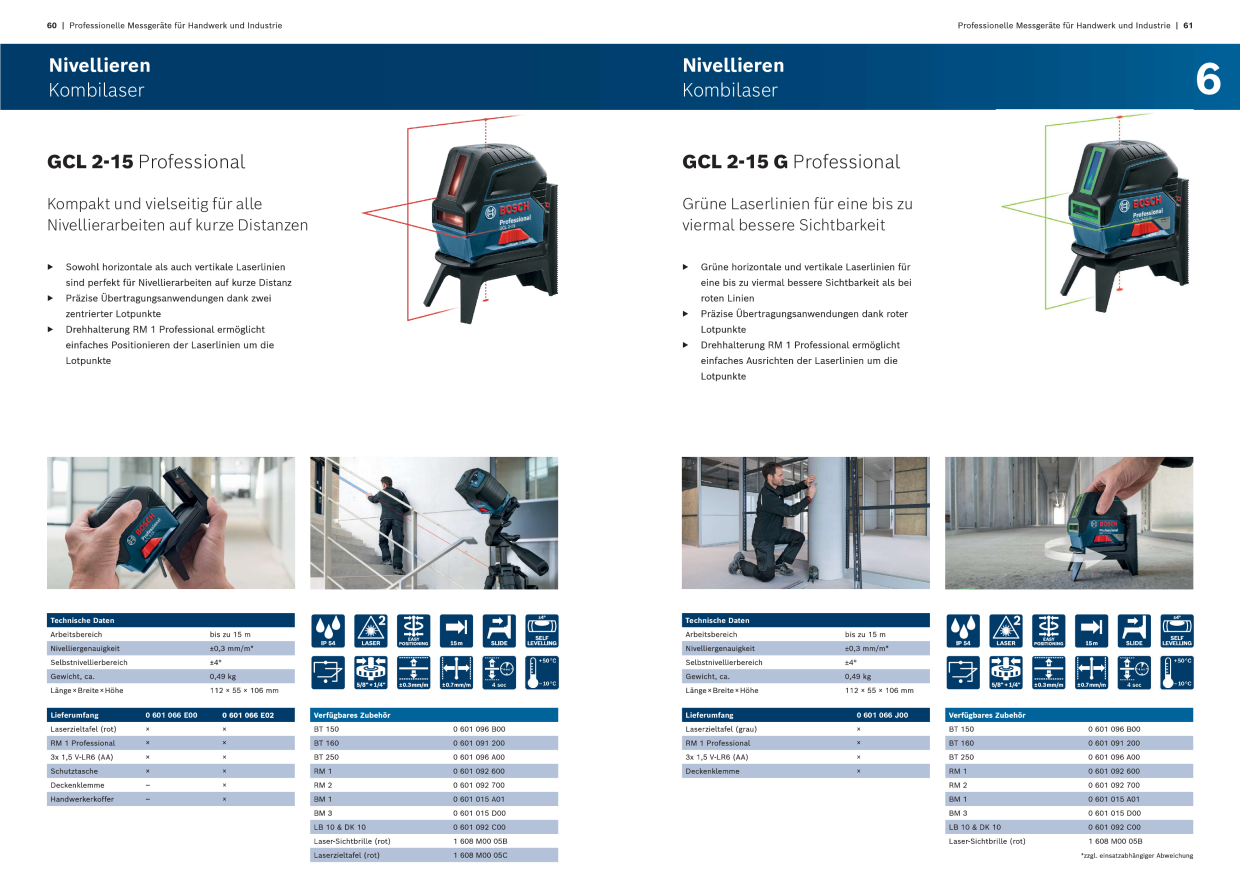Click the temperature range icon on page 60
Viewport: 1240px width, 876px height.
542,673
